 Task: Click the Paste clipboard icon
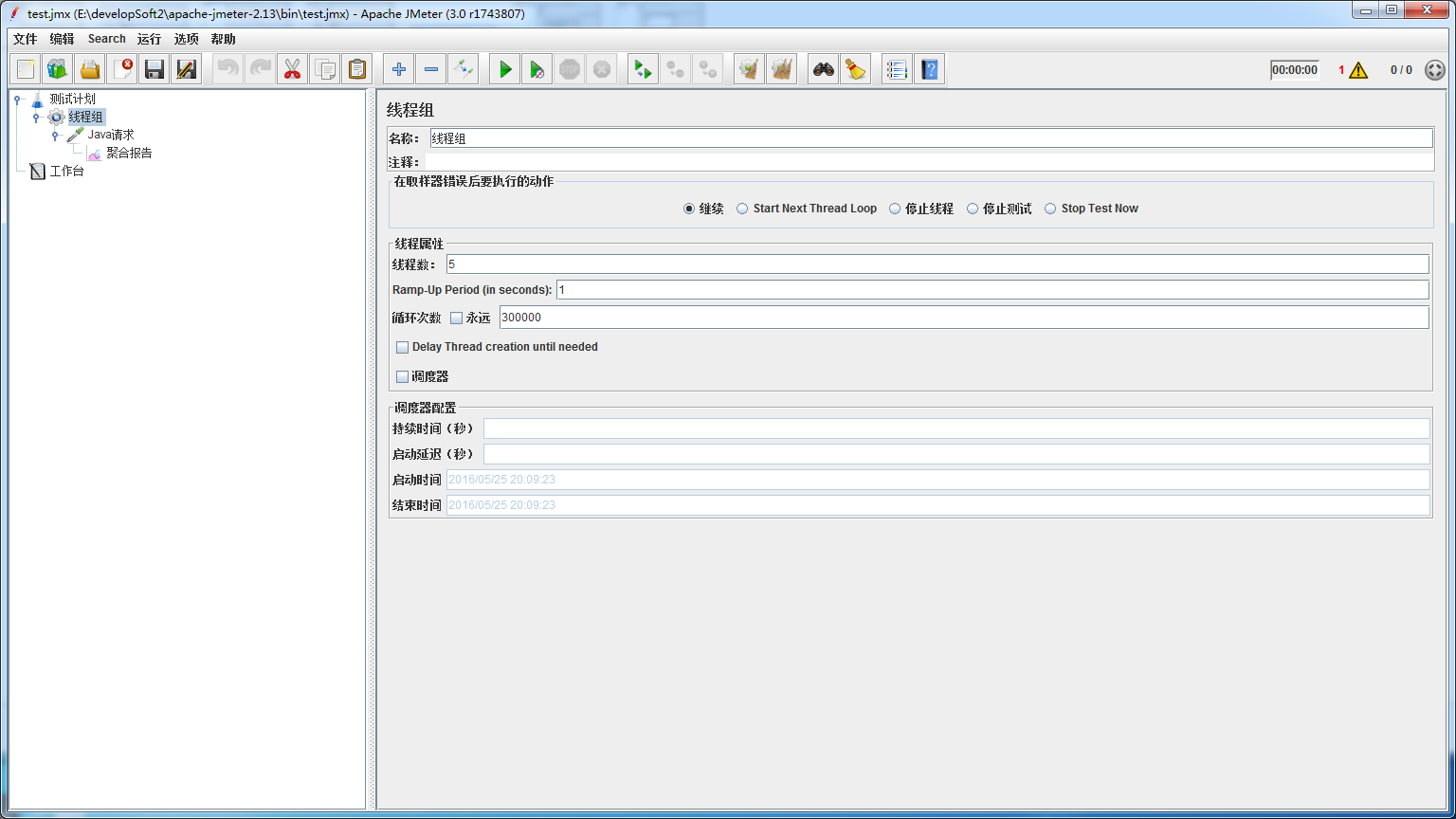[x=357, y=69]
